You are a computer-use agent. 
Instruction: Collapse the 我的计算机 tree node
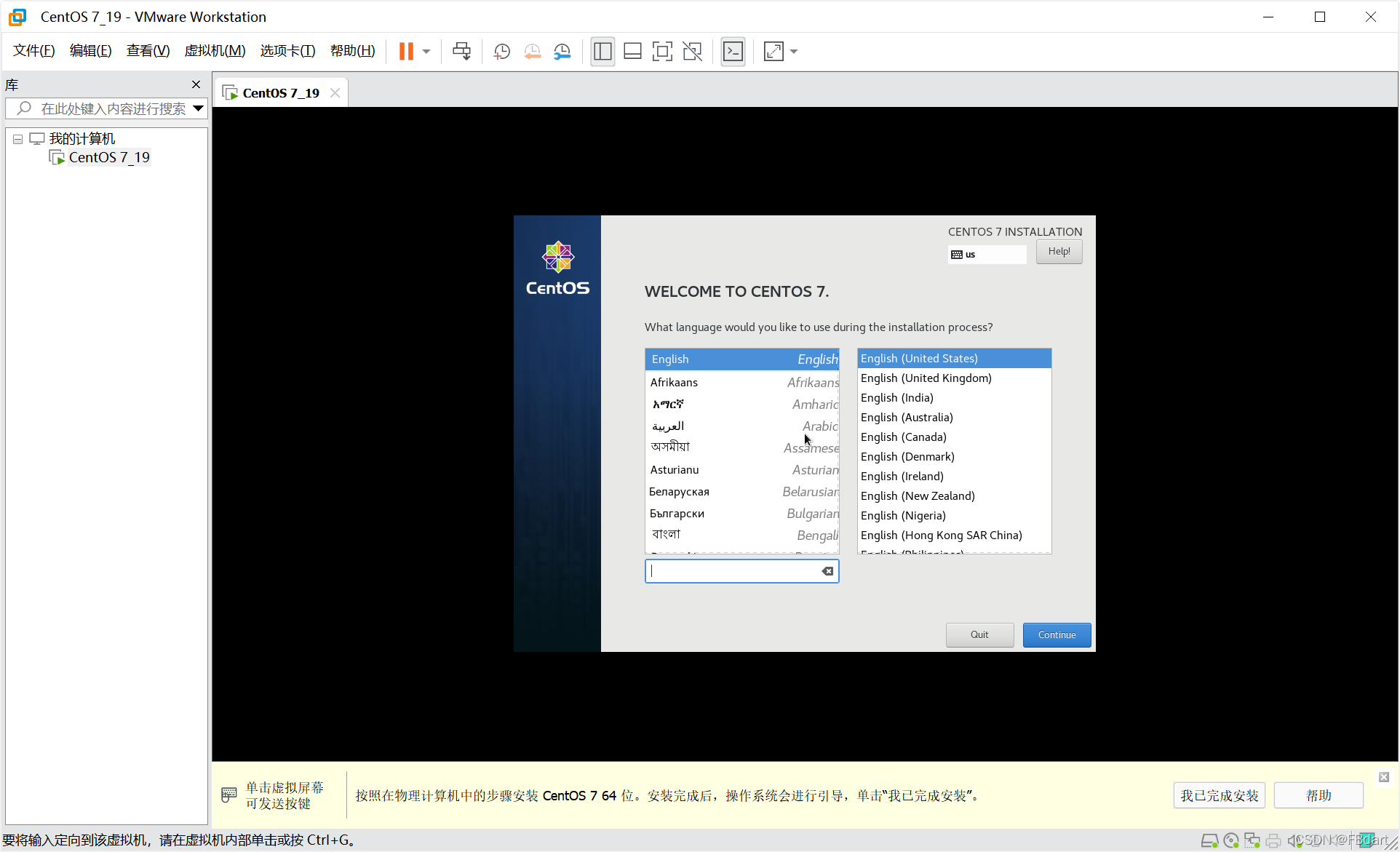[17, 139]
